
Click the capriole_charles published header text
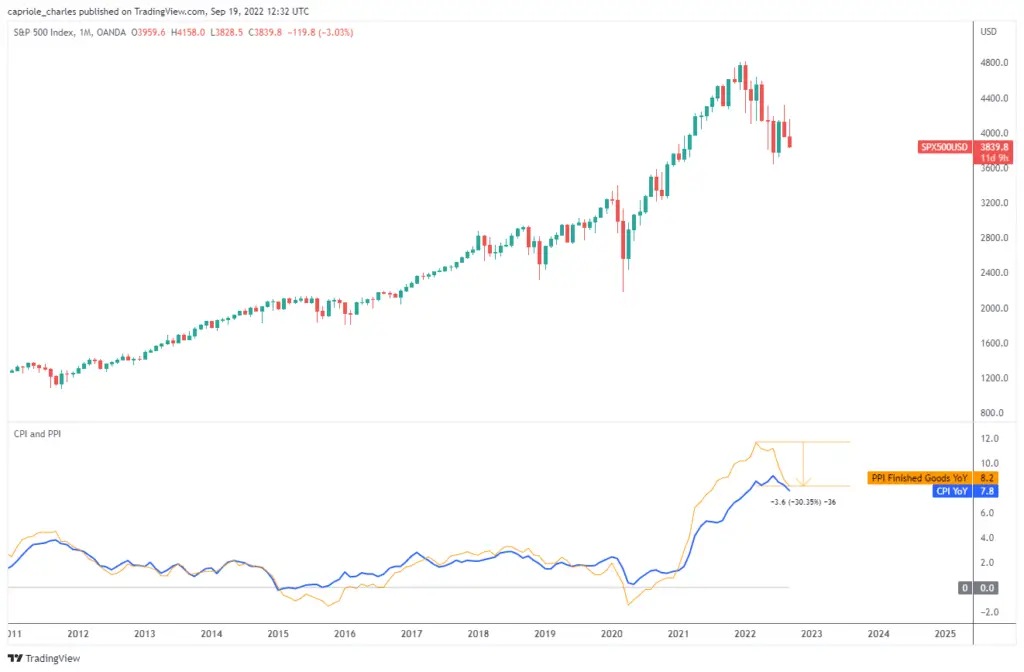(158, 11)
